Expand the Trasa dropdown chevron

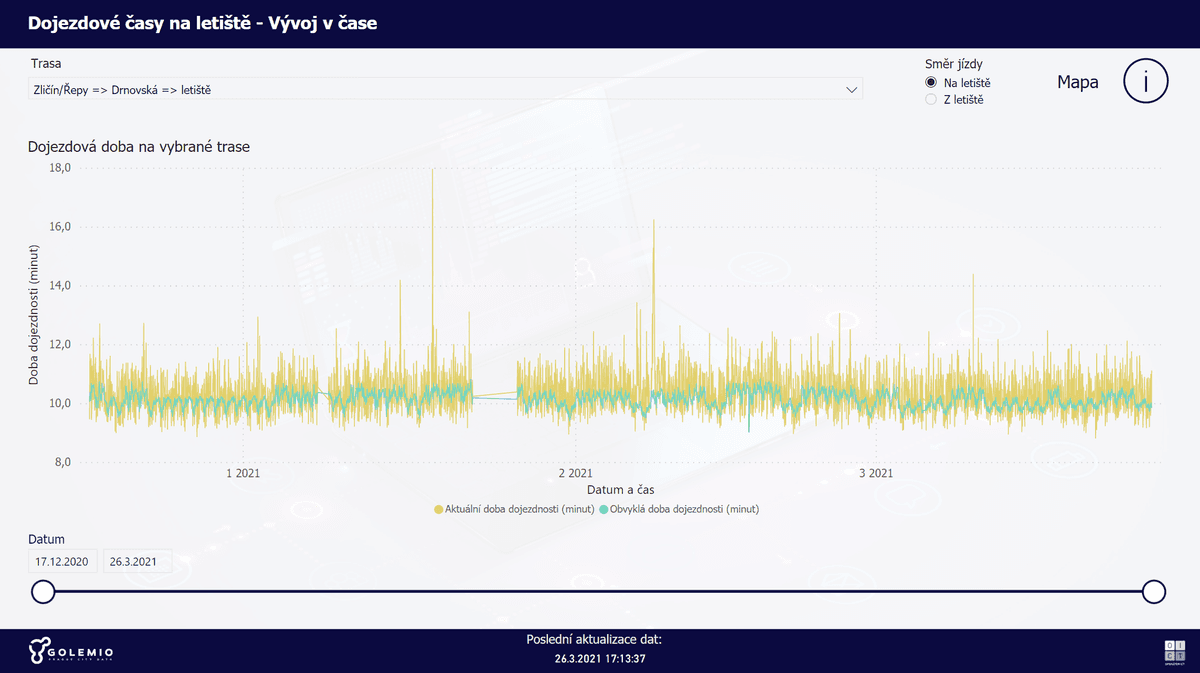coord(852,89)
